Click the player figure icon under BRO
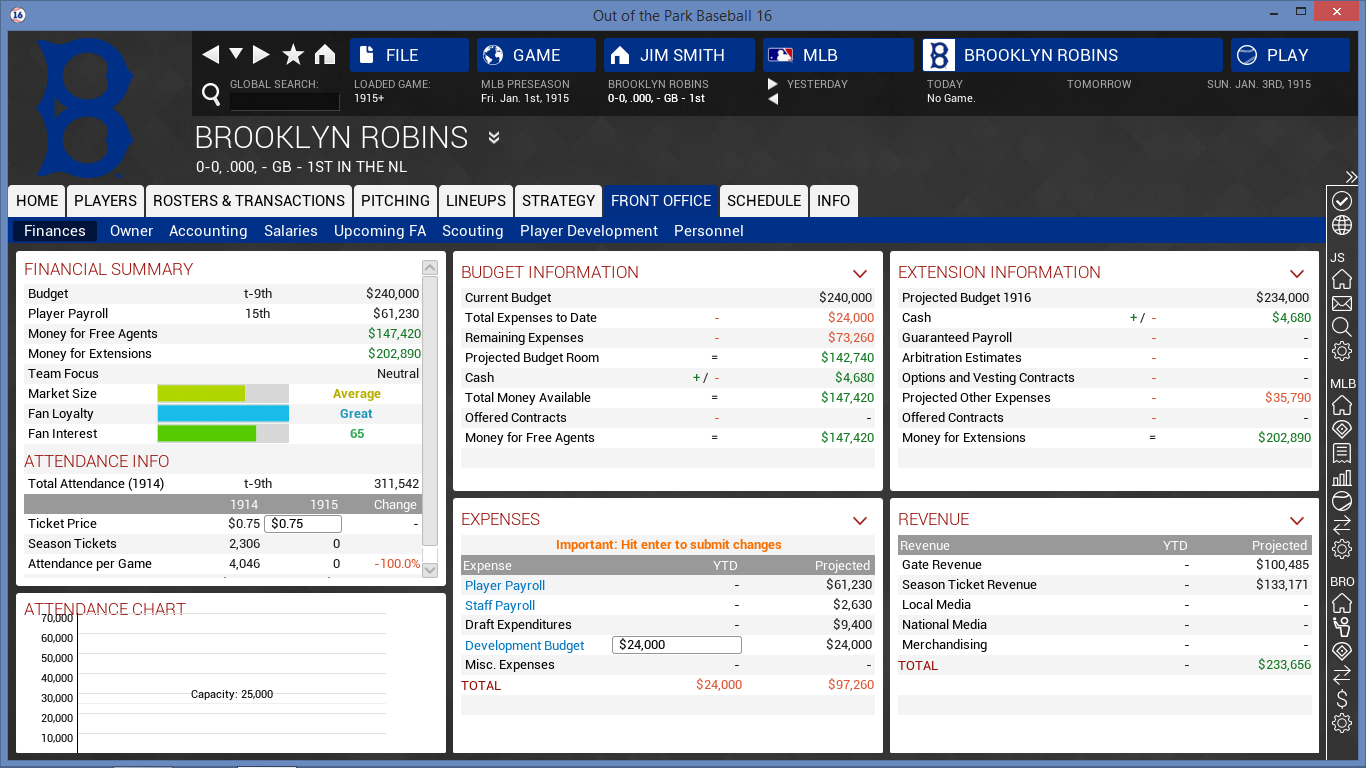This screenshot has height=768, width=1366. pos(1342,627)
